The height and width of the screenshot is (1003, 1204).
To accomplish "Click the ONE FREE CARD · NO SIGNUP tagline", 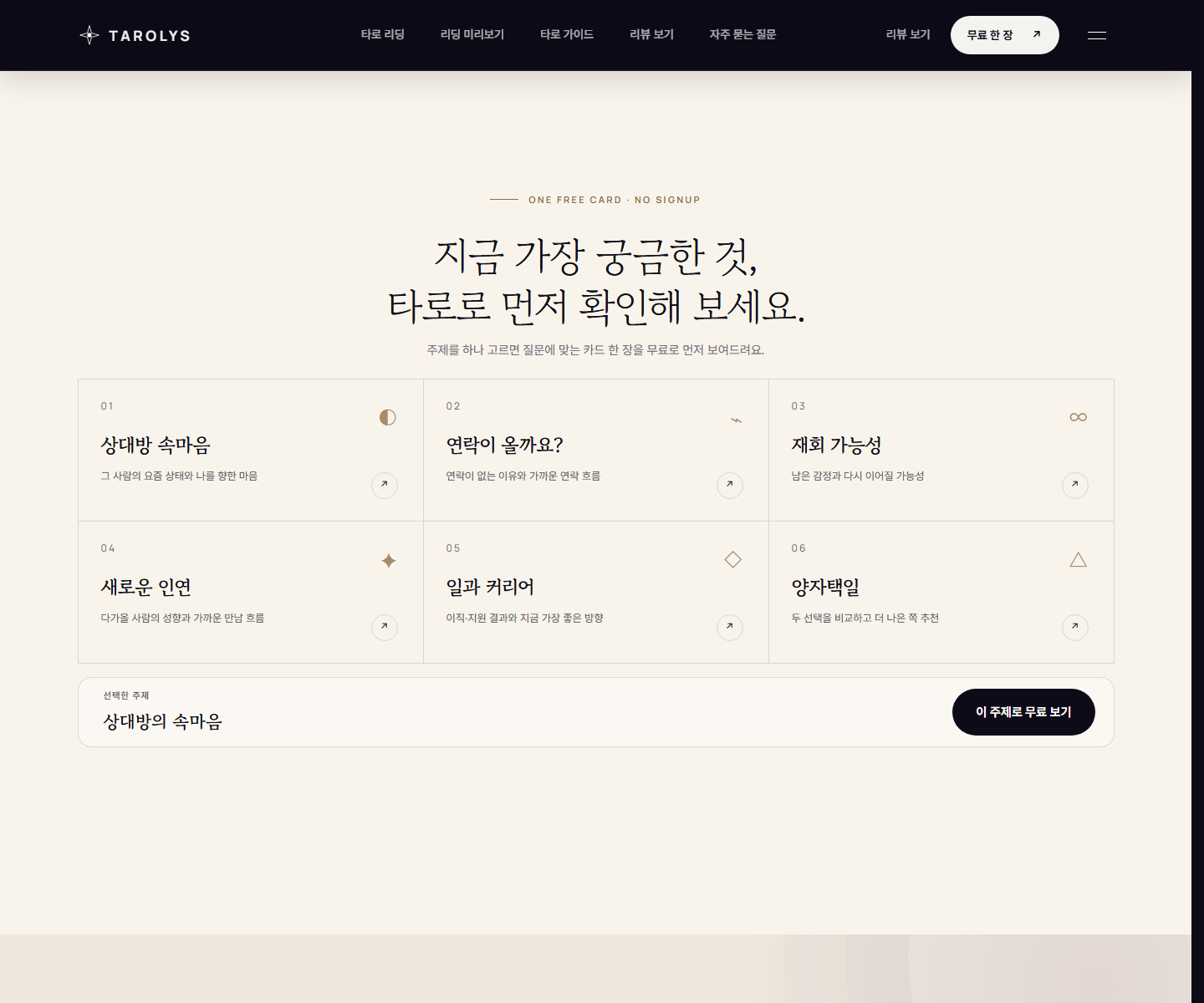I will coord(615,200).
